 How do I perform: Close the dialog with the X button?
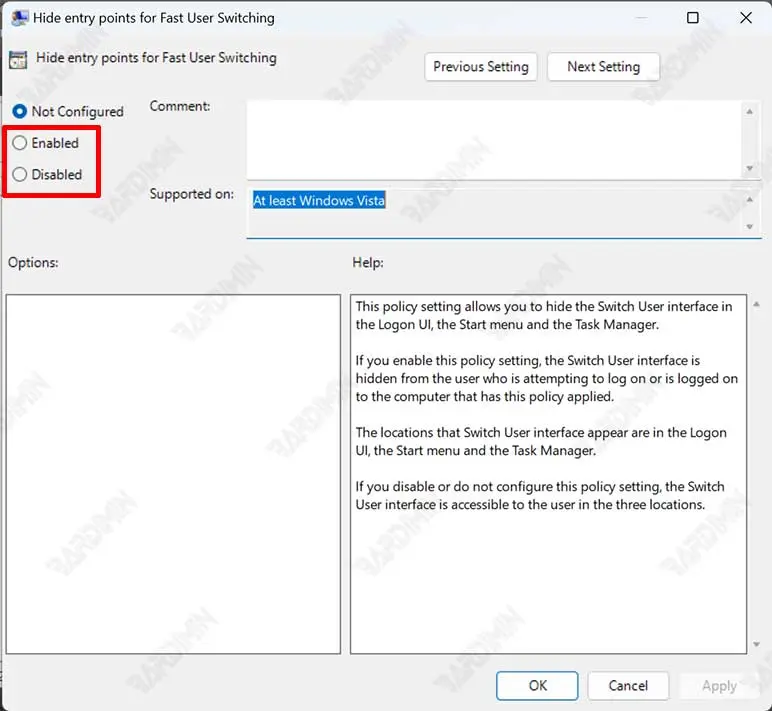(745, 18)
